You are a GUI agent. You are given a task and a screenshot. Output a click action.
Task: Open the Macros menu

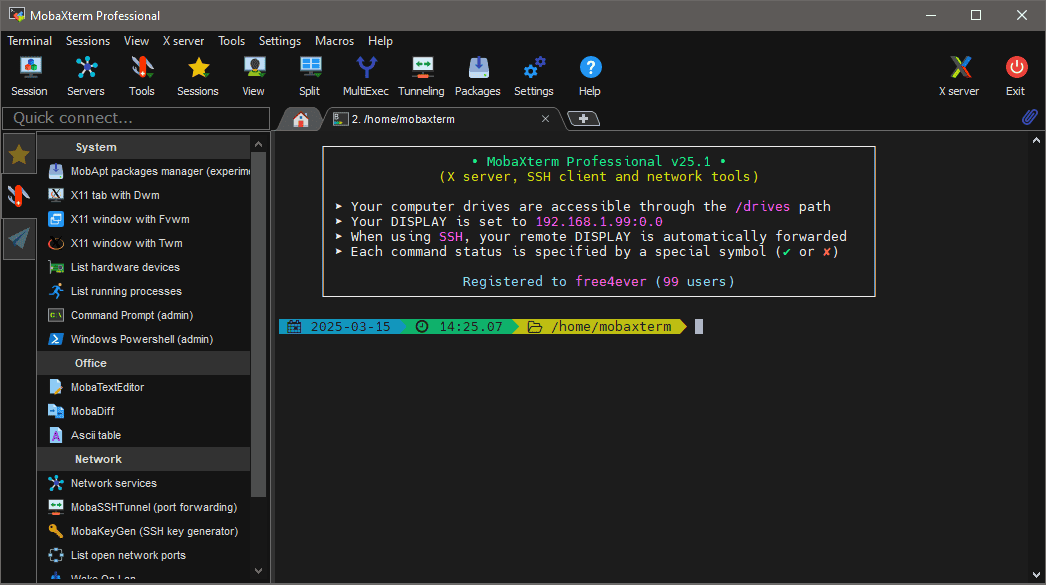point(334,41)
